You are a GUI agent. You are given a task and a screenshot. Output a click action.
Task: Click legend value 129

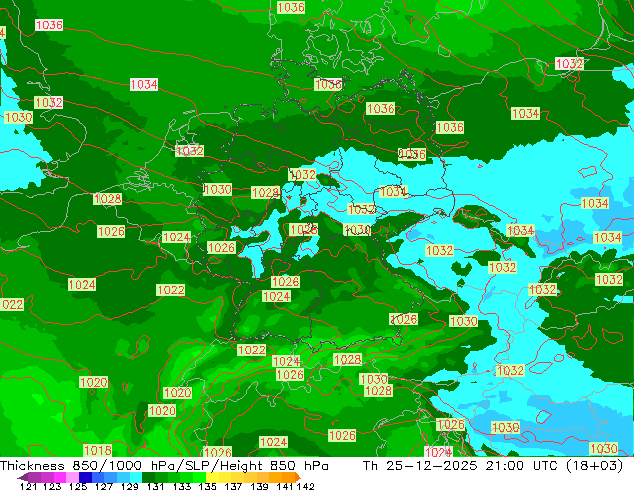pos(130,486)
